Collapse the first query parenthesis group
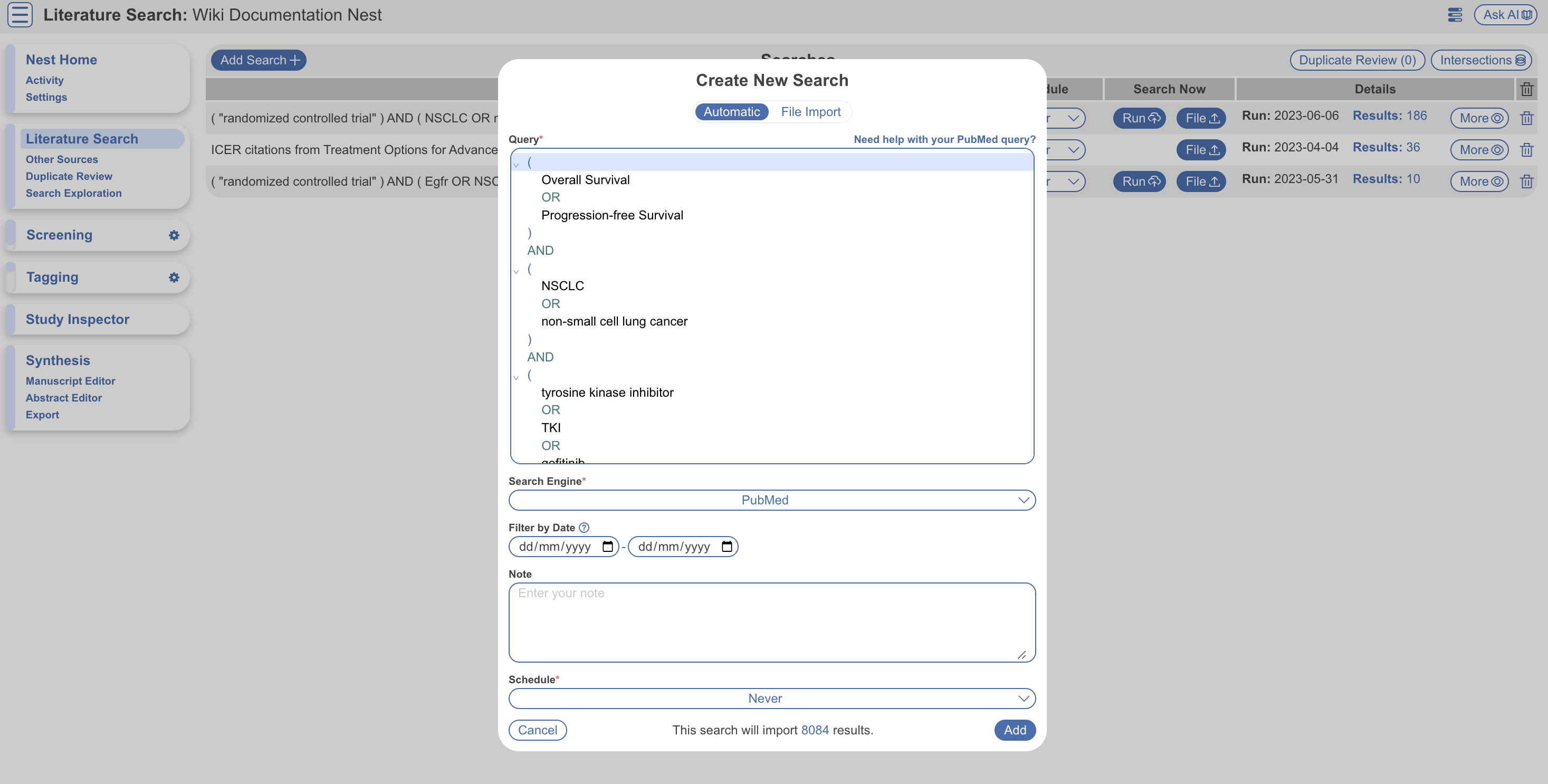 515,164
